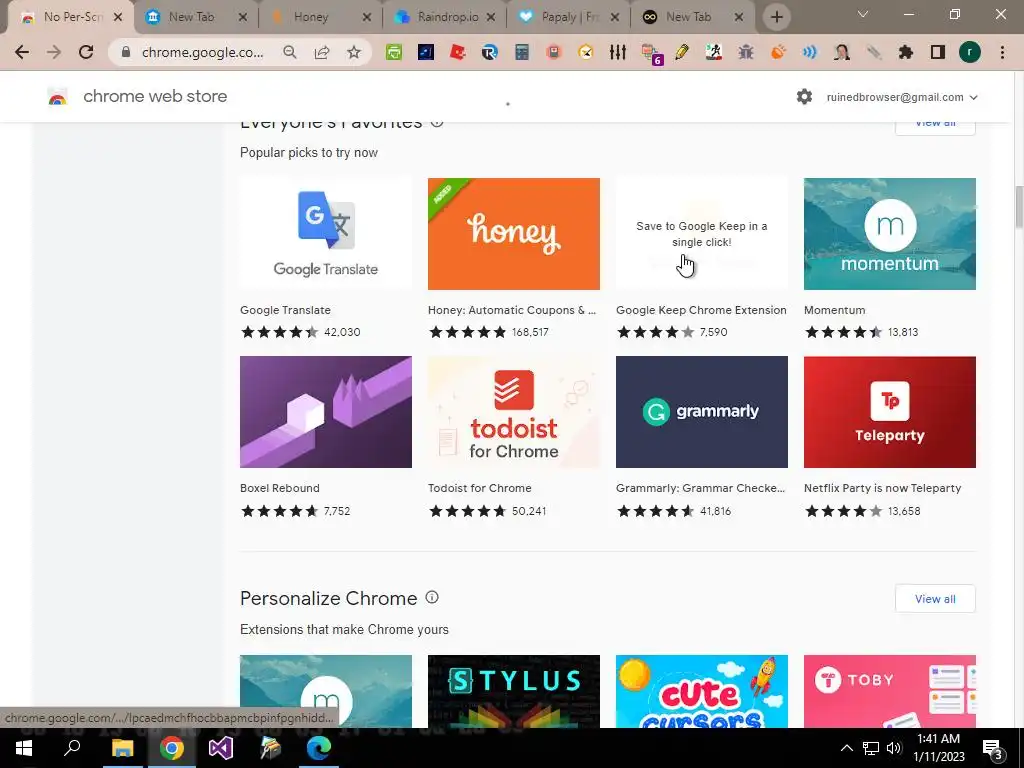Viewport: 1024px width, 768px height.
Task: Open the equalizer sliders extension icon
Action: tap(618, 52)
